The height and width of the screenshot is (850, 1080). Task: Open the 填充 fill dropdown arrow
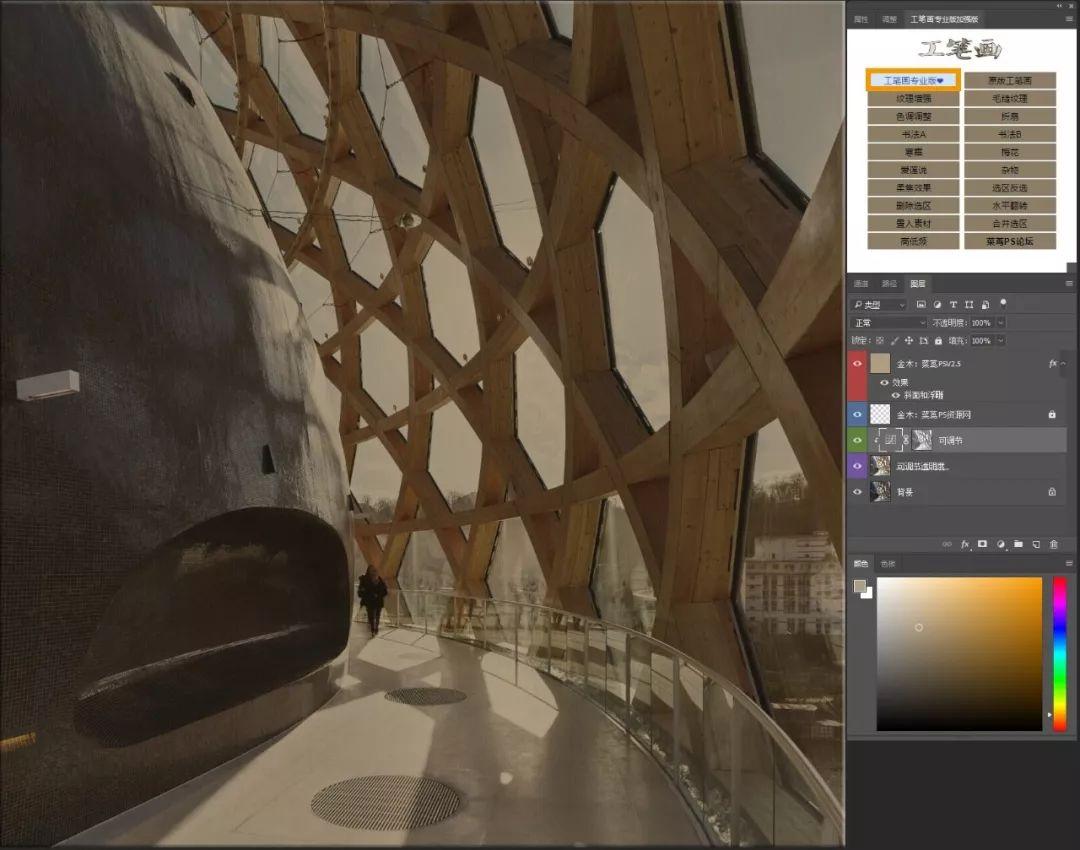(x=1001, y=340)
